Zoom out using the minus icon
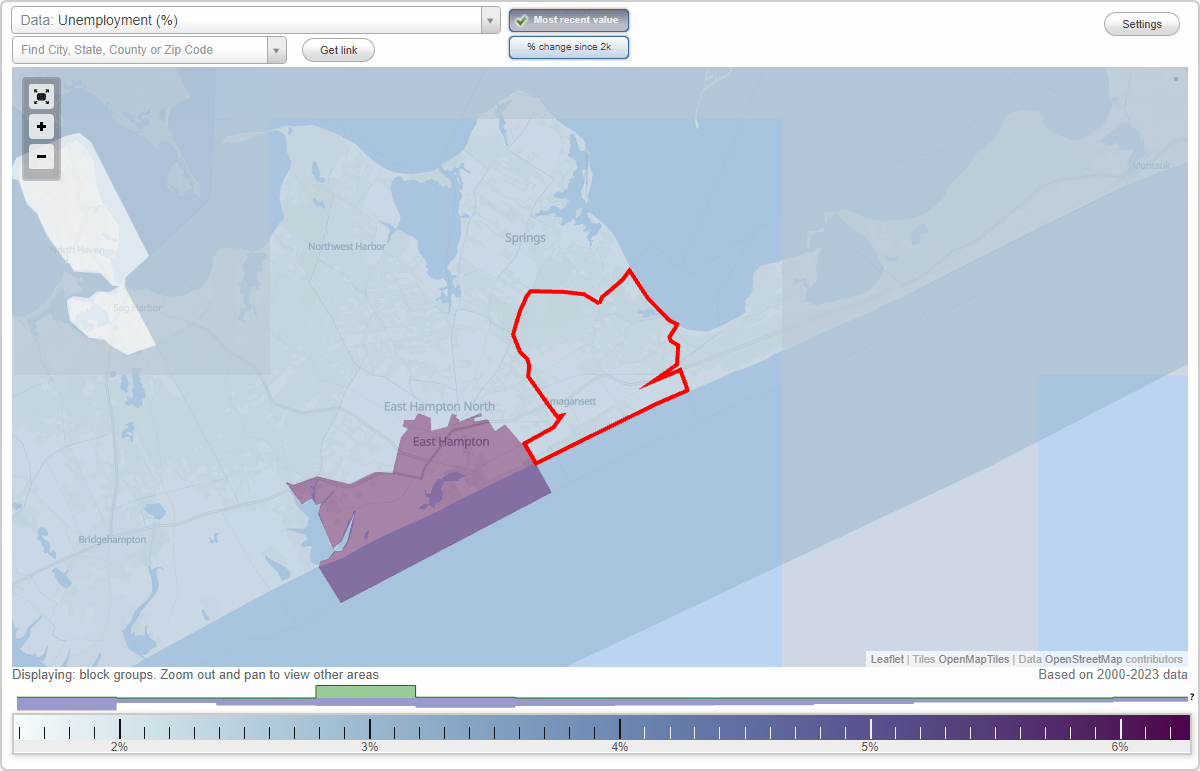The image size is (1200, 771). click(41, 156)
